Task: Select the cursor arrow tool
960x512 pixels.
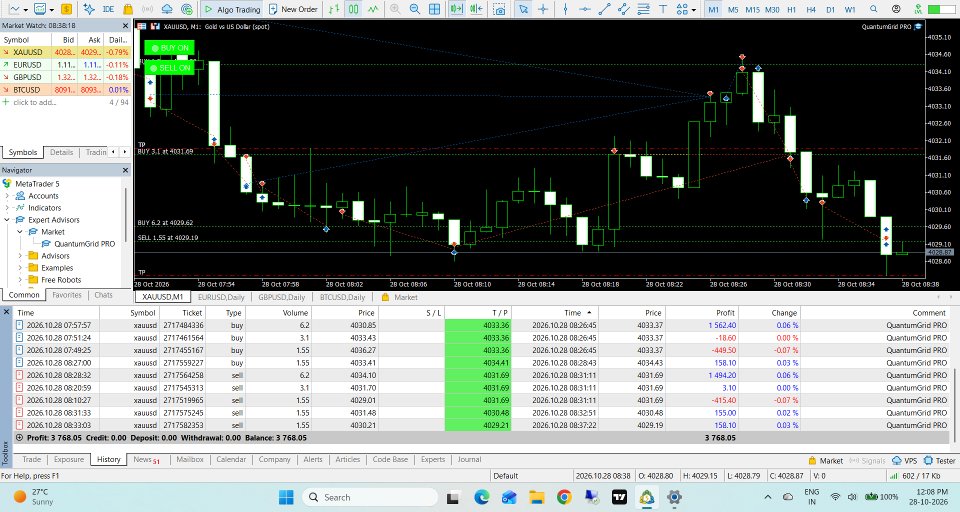Action: (523, 9)
